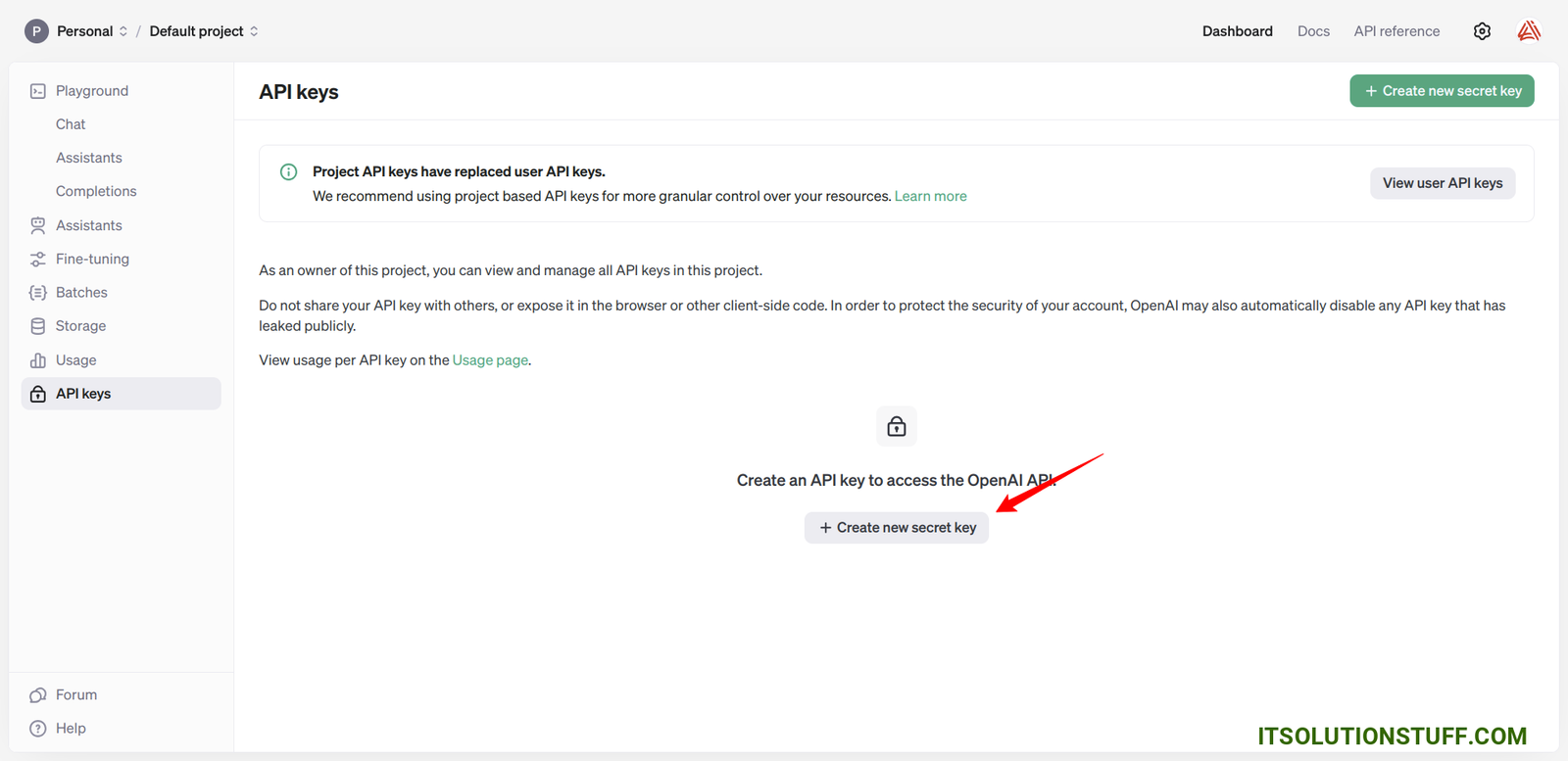Go to API reference in header
The width and height of the screenshot is (1568, 761).
point(1396,31)
